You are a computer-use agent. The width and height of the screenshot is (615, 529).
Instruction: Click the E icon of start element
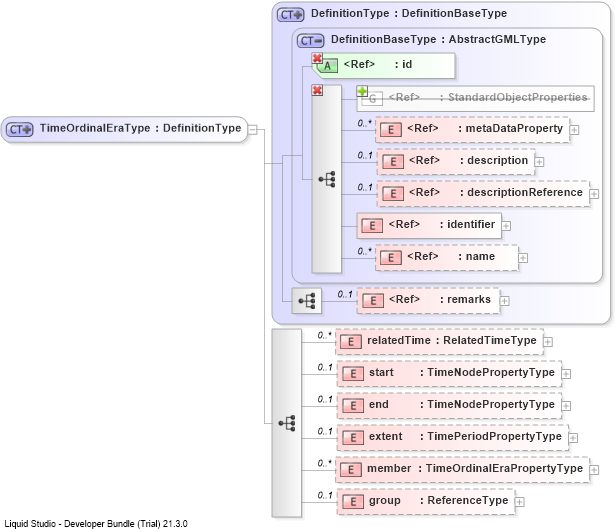(353, 374)
